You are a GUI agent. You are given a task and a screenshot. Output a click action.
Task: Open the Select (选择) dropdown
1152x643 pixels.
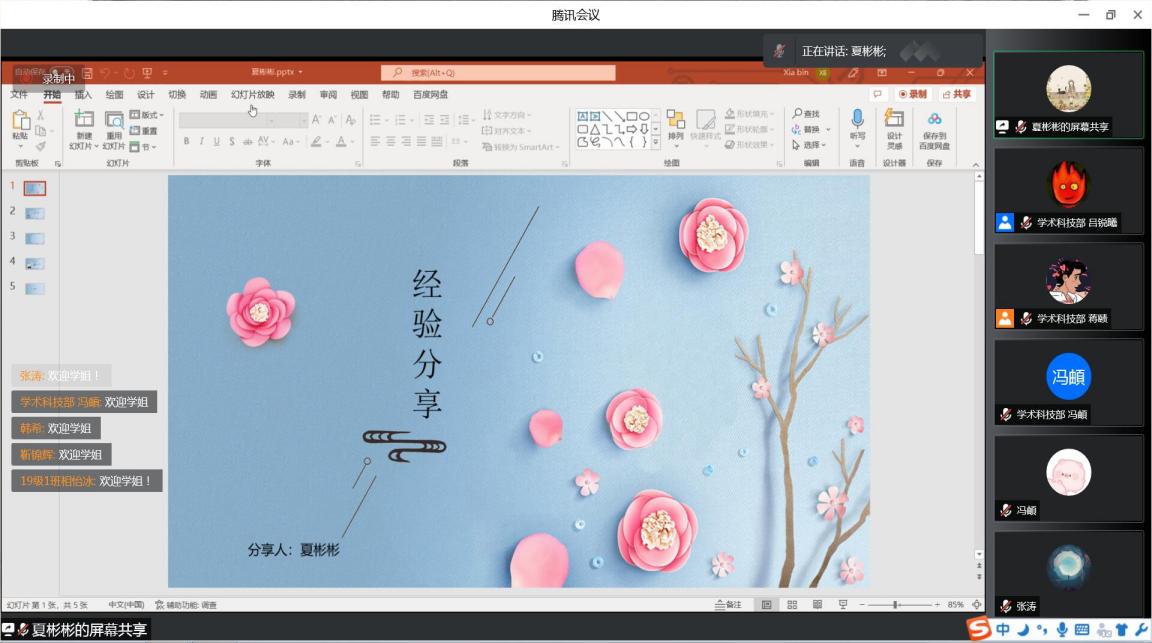coord(808,145)
